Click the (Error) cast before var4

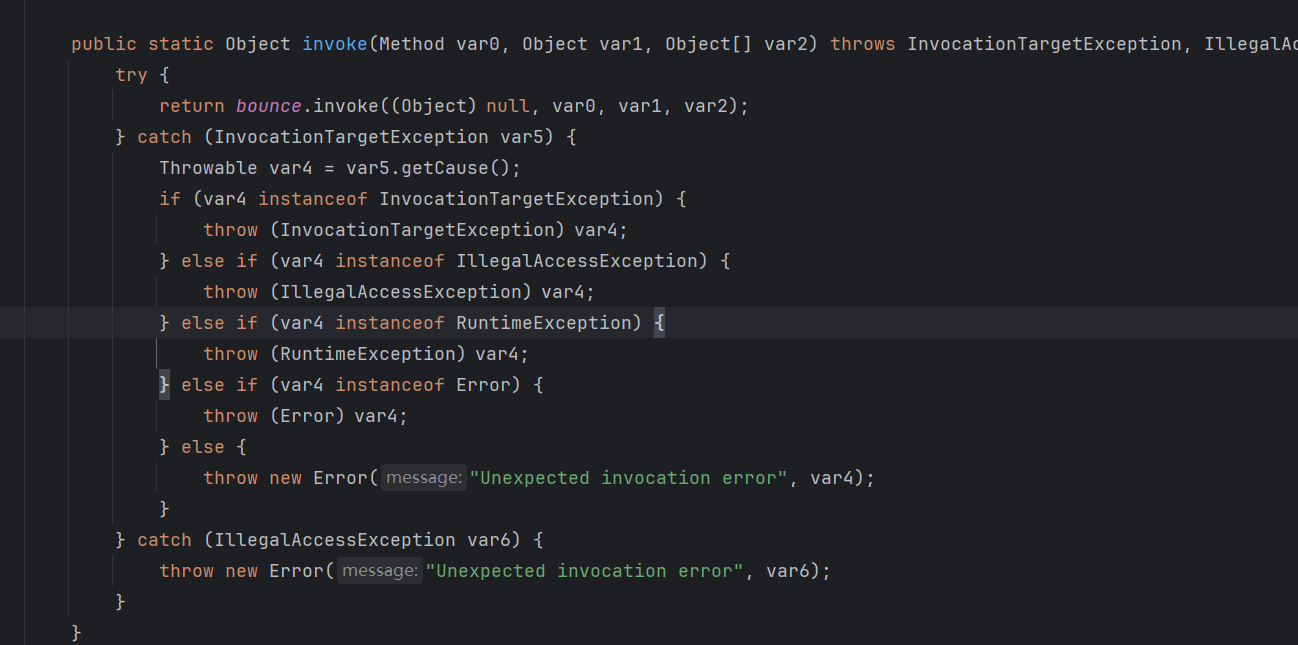pyautogui.click(x=307, y=416)
